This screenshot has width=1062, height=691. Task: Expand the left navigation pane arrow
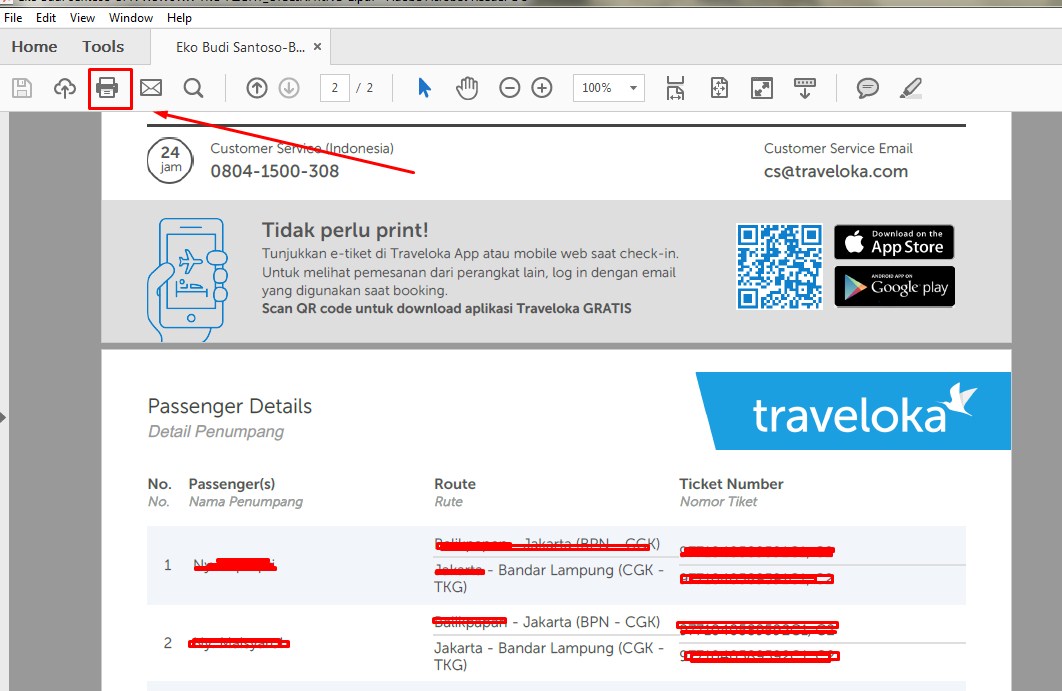tap(3, 417)
